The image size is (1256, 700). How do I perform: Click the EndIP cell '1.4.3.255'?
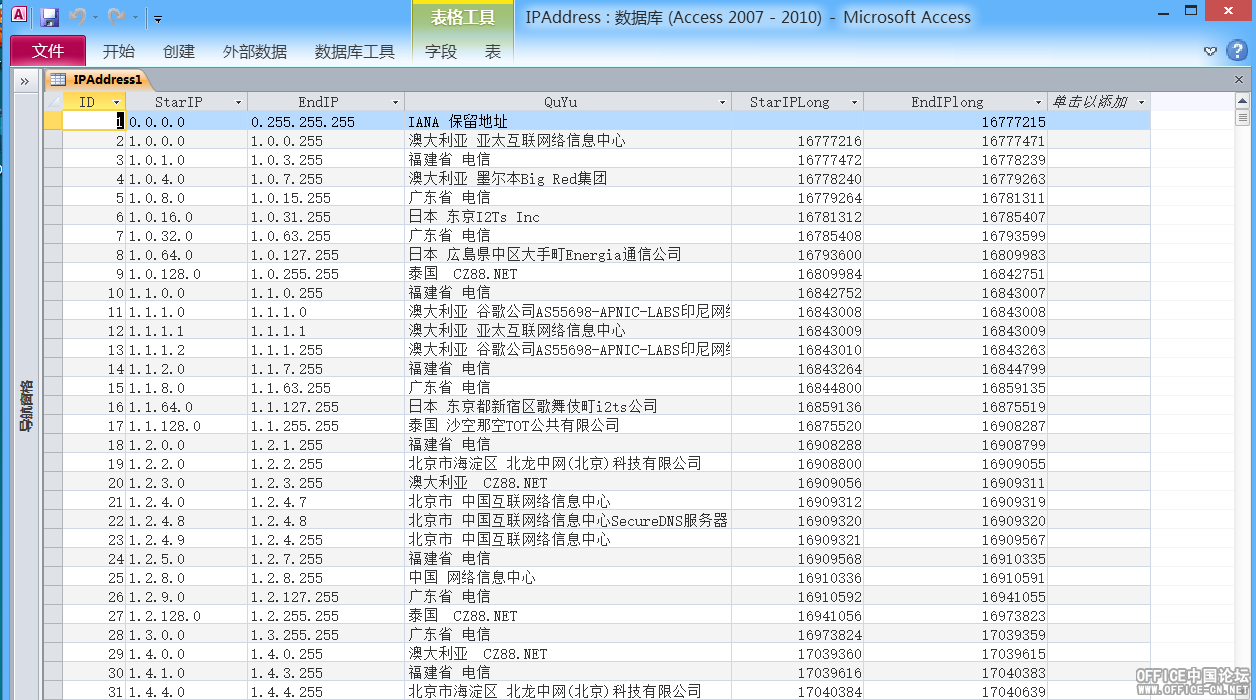point(326,672)
